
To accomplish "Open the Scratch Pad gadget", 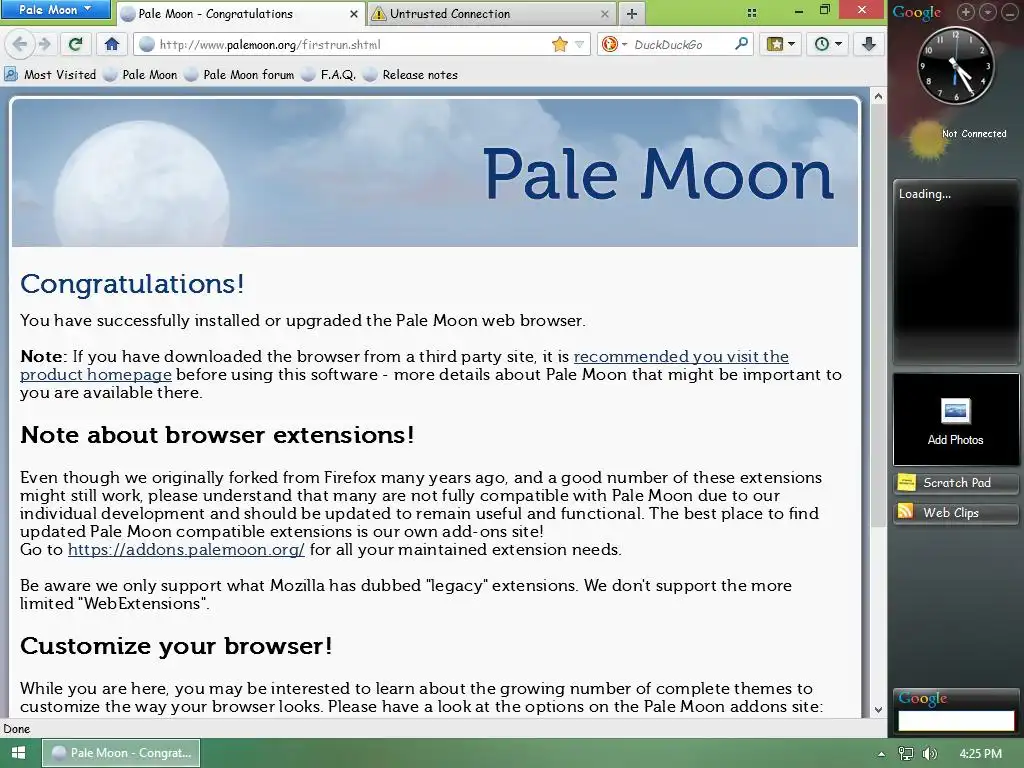I will coord(955,483).
